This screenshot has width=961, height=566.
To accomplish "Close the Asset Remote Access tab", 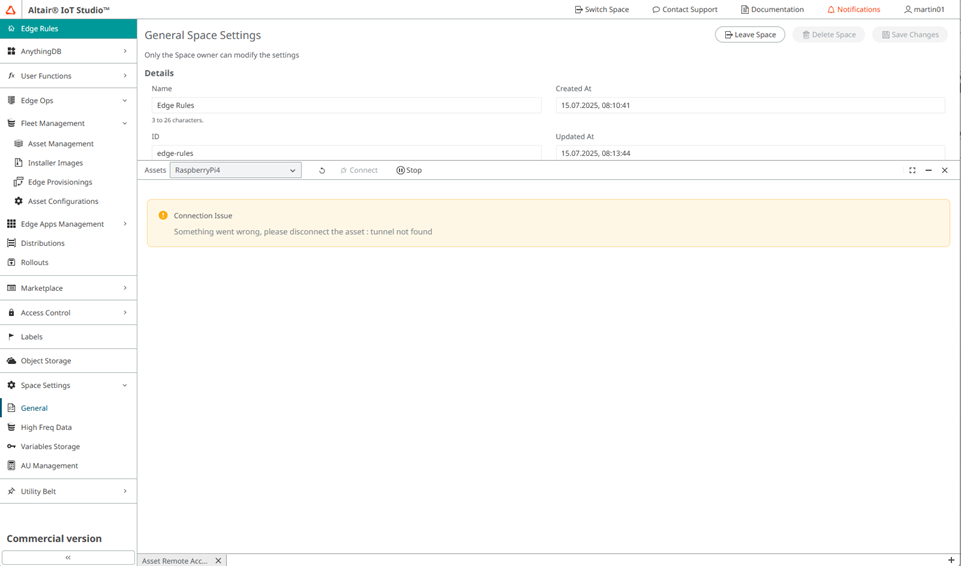I will coord(218,561).
